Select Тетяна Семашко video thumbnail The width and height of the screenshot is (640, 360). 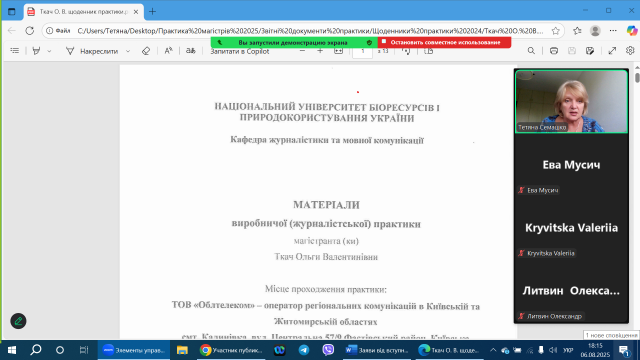coord(571,101)
